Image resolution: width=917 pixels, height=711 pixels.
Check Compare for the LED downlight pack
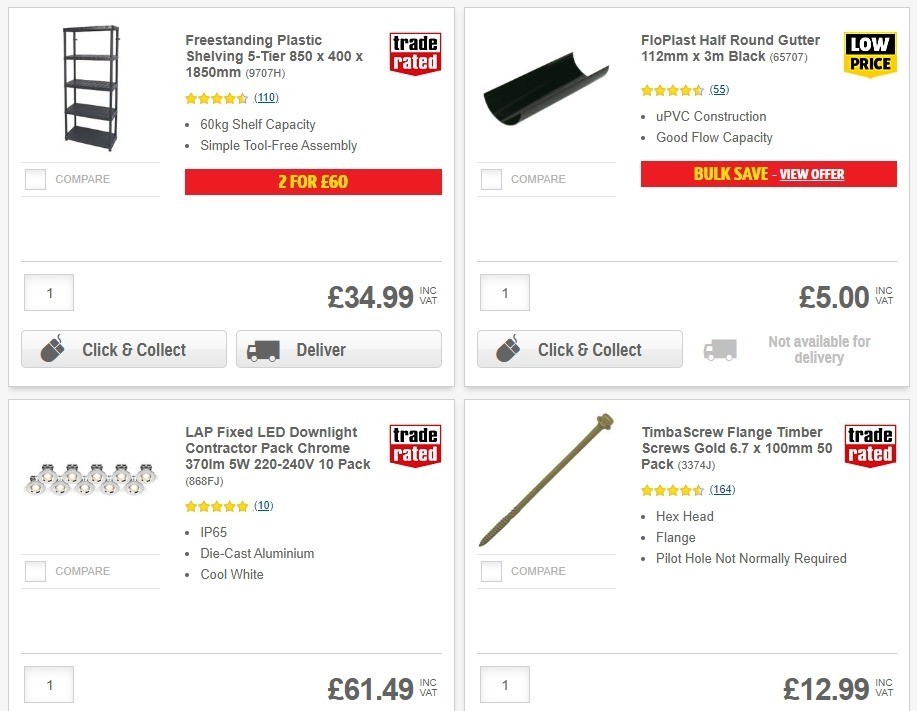coord(35,571)
